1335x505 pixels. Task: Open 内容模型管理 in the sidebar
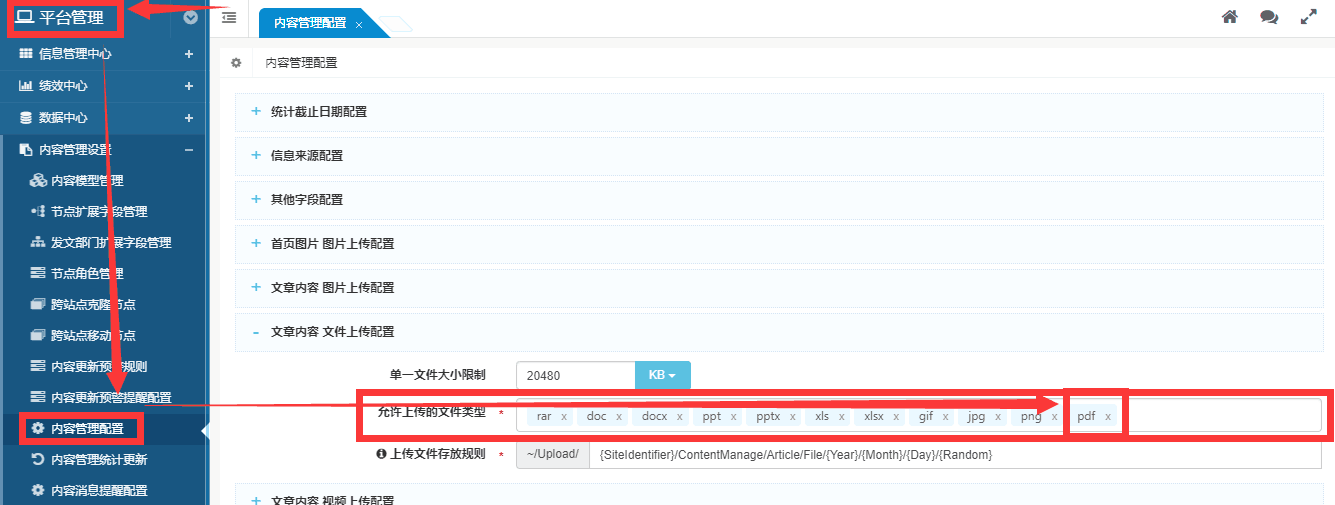click(87, 181)
